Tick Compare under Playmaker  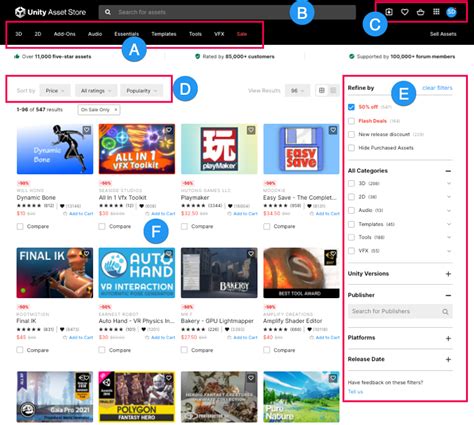[x=184, y=226]
